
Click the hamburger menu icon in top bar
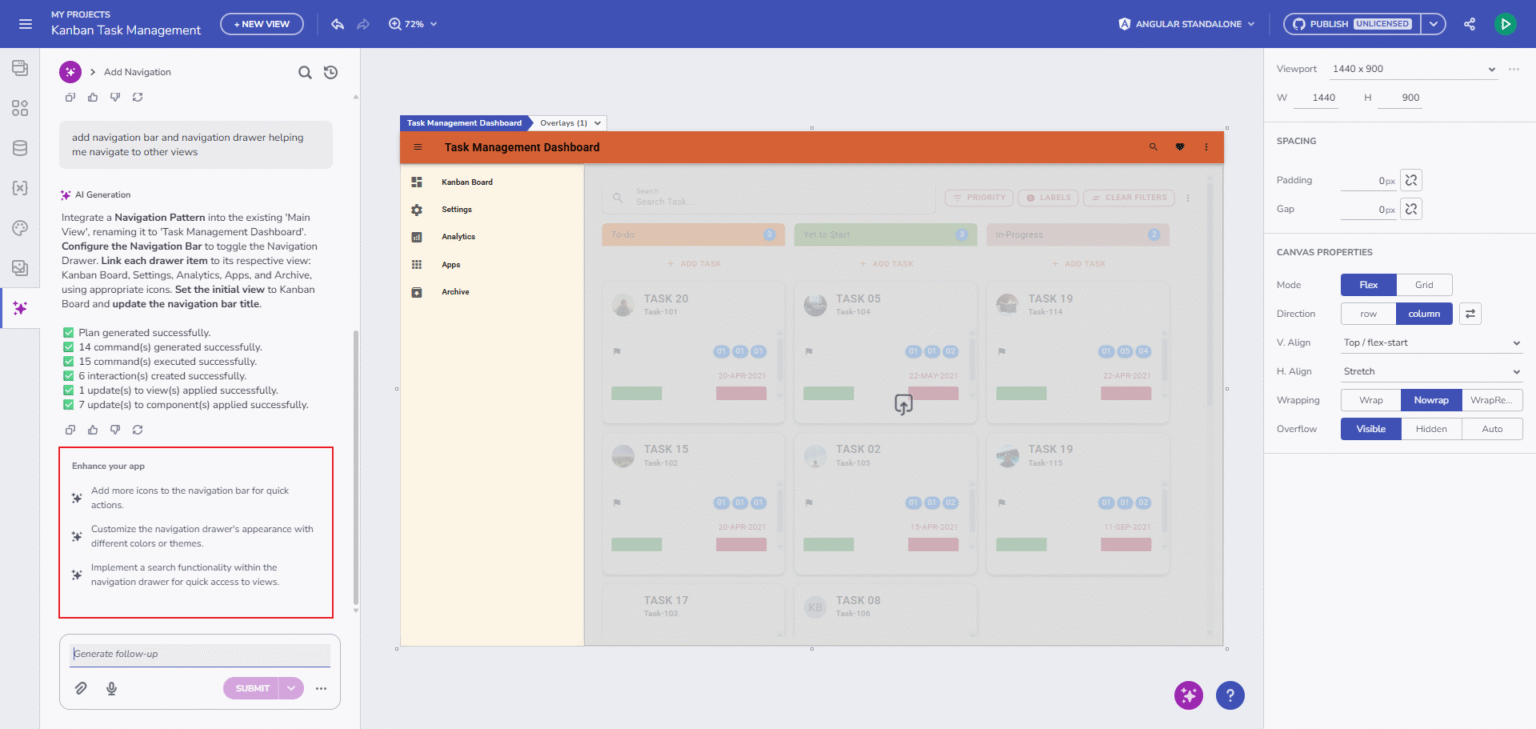click(26, 24)
